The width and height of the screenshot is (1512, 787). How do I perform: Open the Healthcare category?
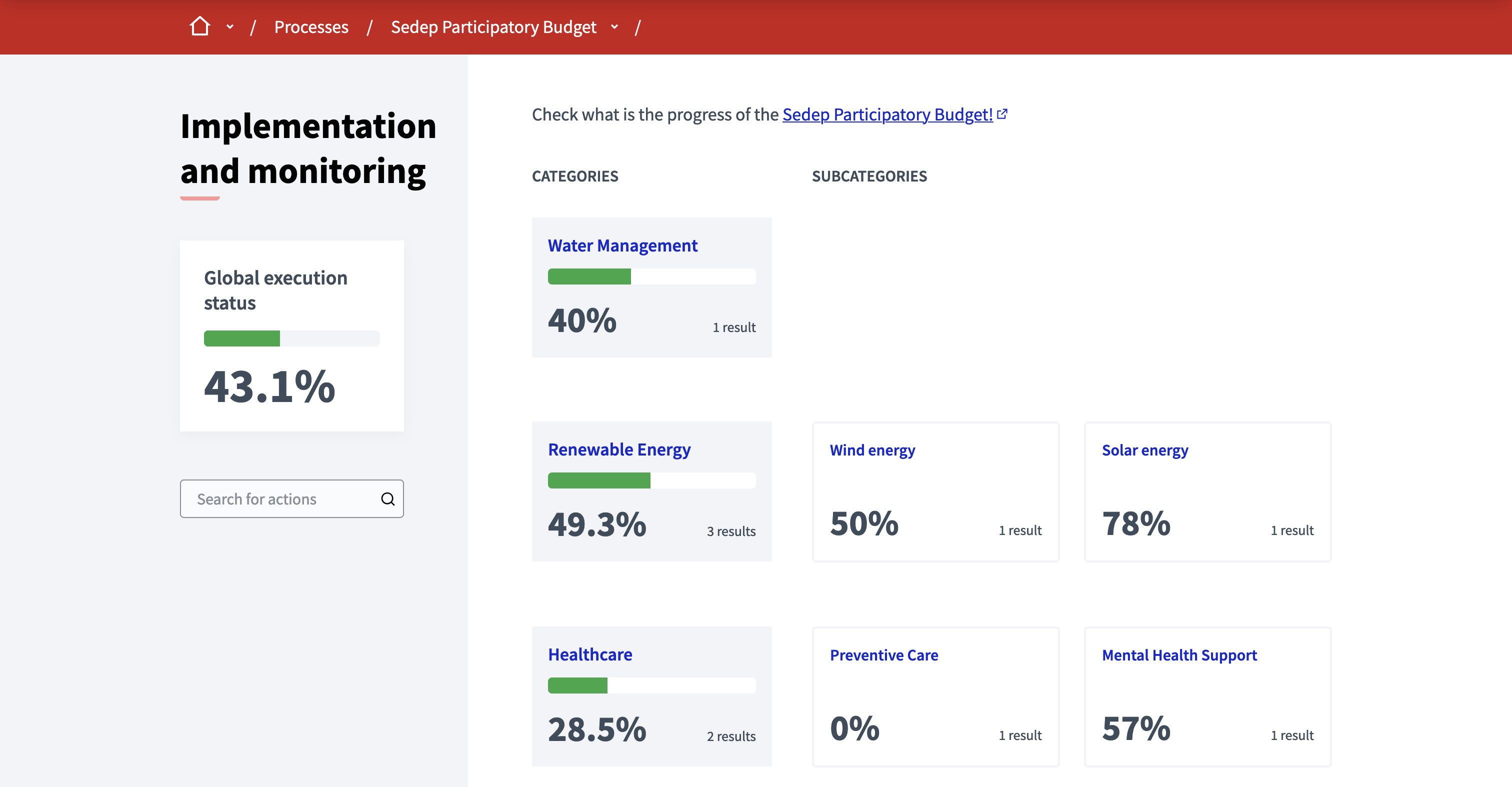pos(589,654)
